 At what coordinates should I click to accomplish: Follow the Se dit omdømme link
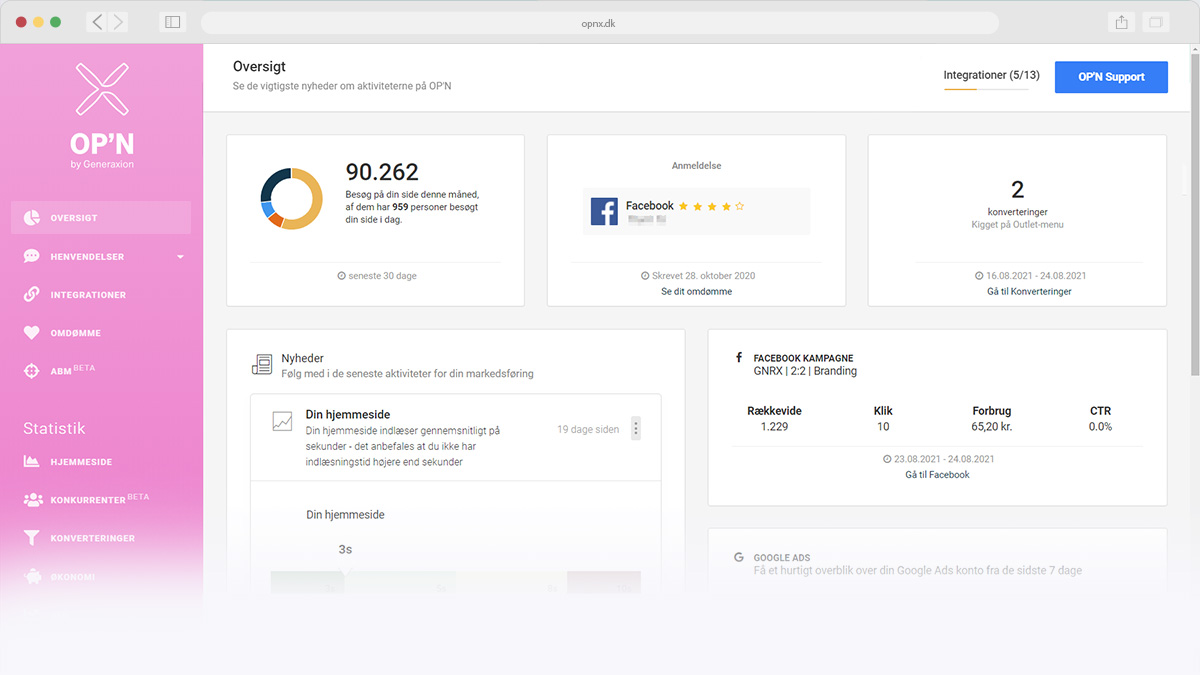[x=696, y=292]
